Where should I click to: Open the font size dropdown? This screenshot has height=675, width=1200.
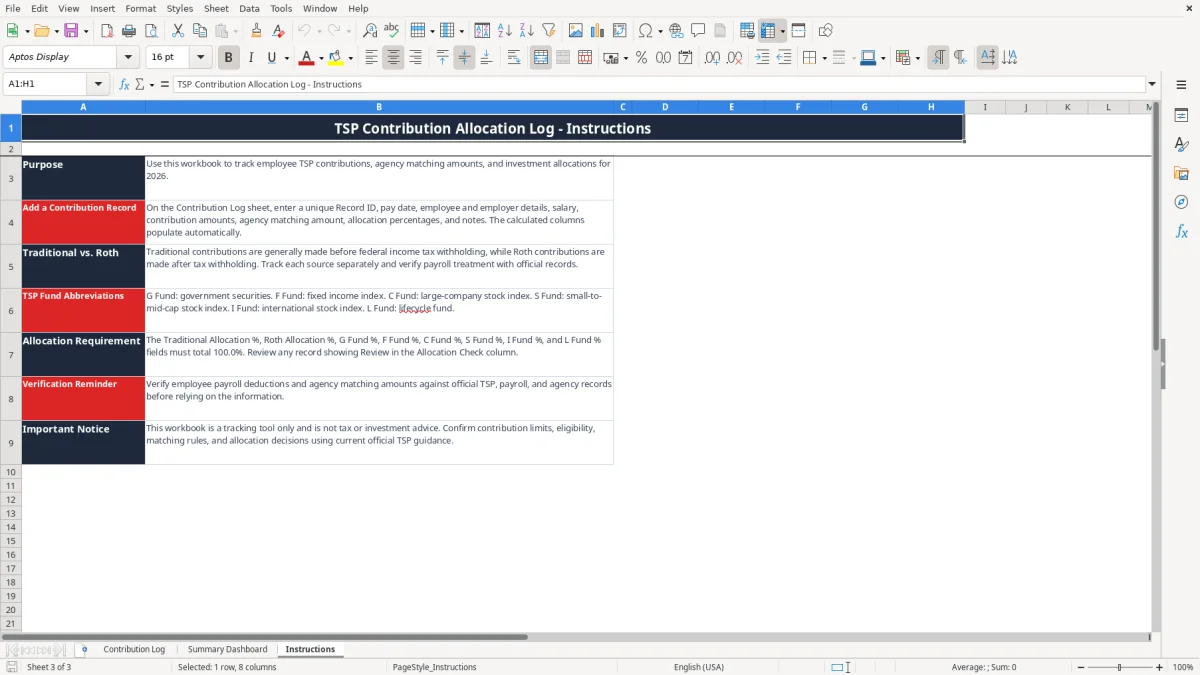coord(200,58)
